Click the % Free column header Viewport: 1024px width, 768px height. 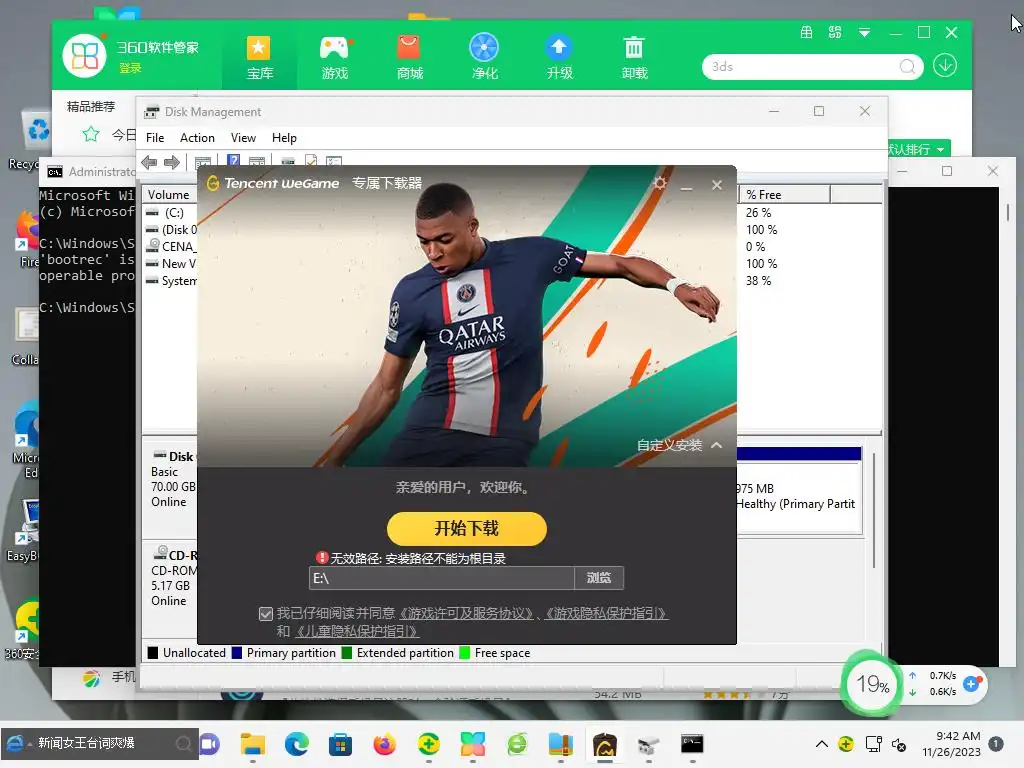(x=784, y=195)
